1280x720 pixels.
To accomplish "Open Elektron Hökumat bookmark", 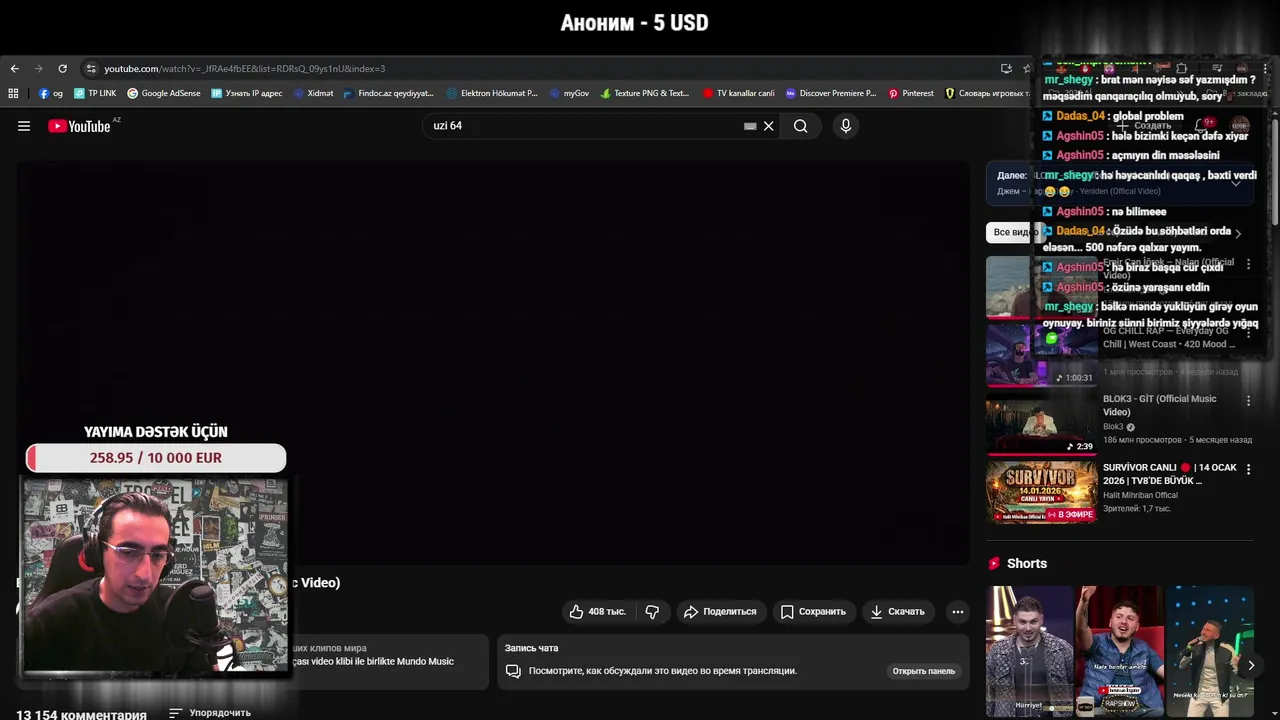I will (492, 93).
